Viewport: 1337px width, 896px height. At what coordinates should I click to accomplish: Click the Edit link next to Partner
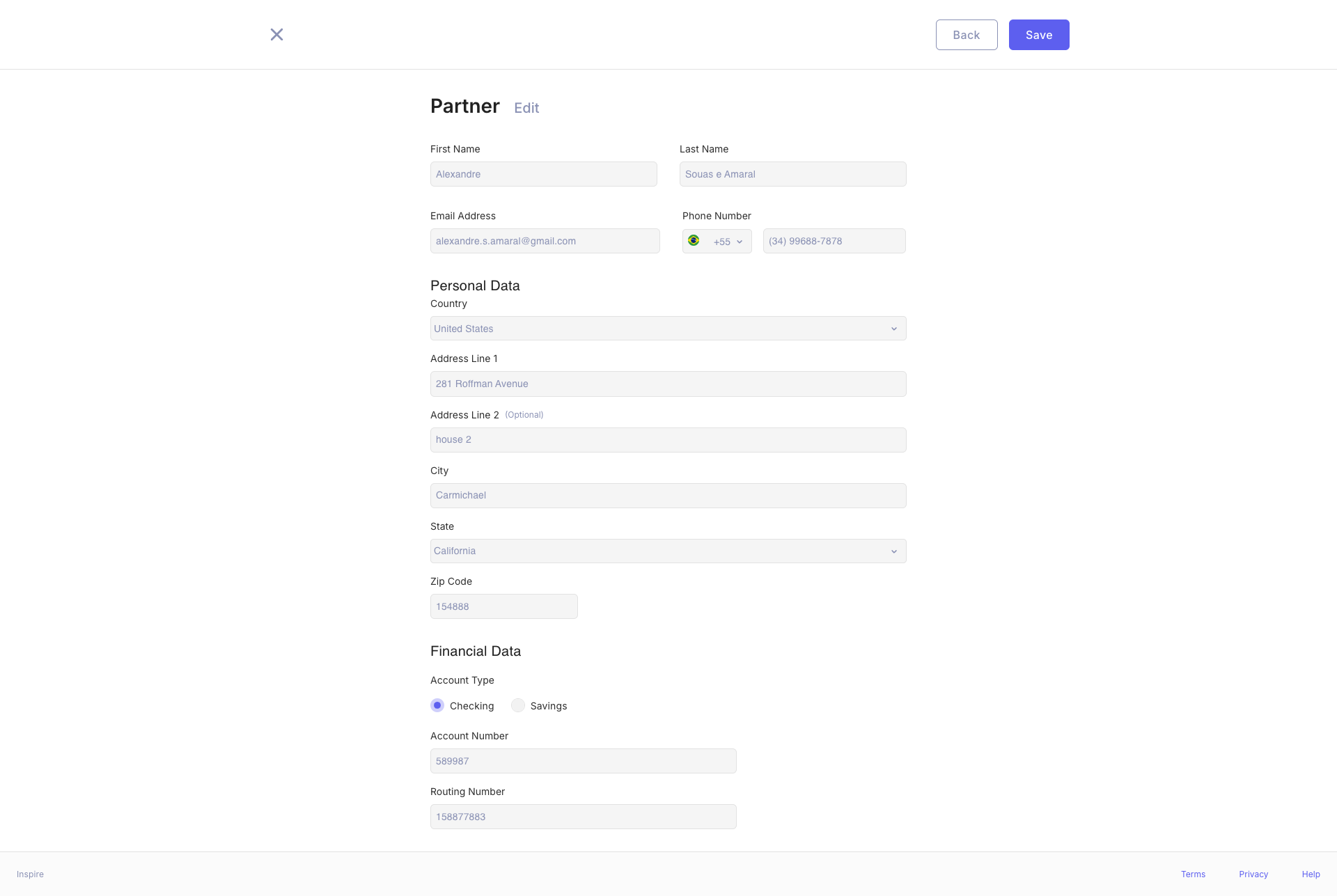click(x=526, y=108)
